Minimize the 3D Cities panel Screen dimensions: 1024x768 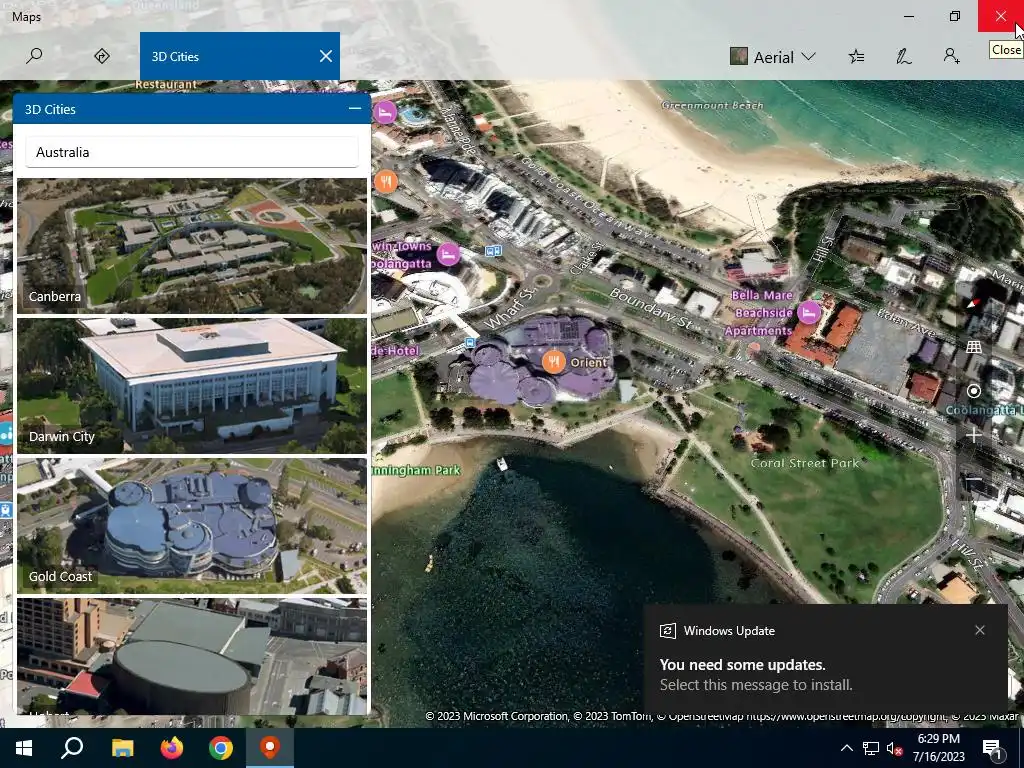(x=355, y=108)
